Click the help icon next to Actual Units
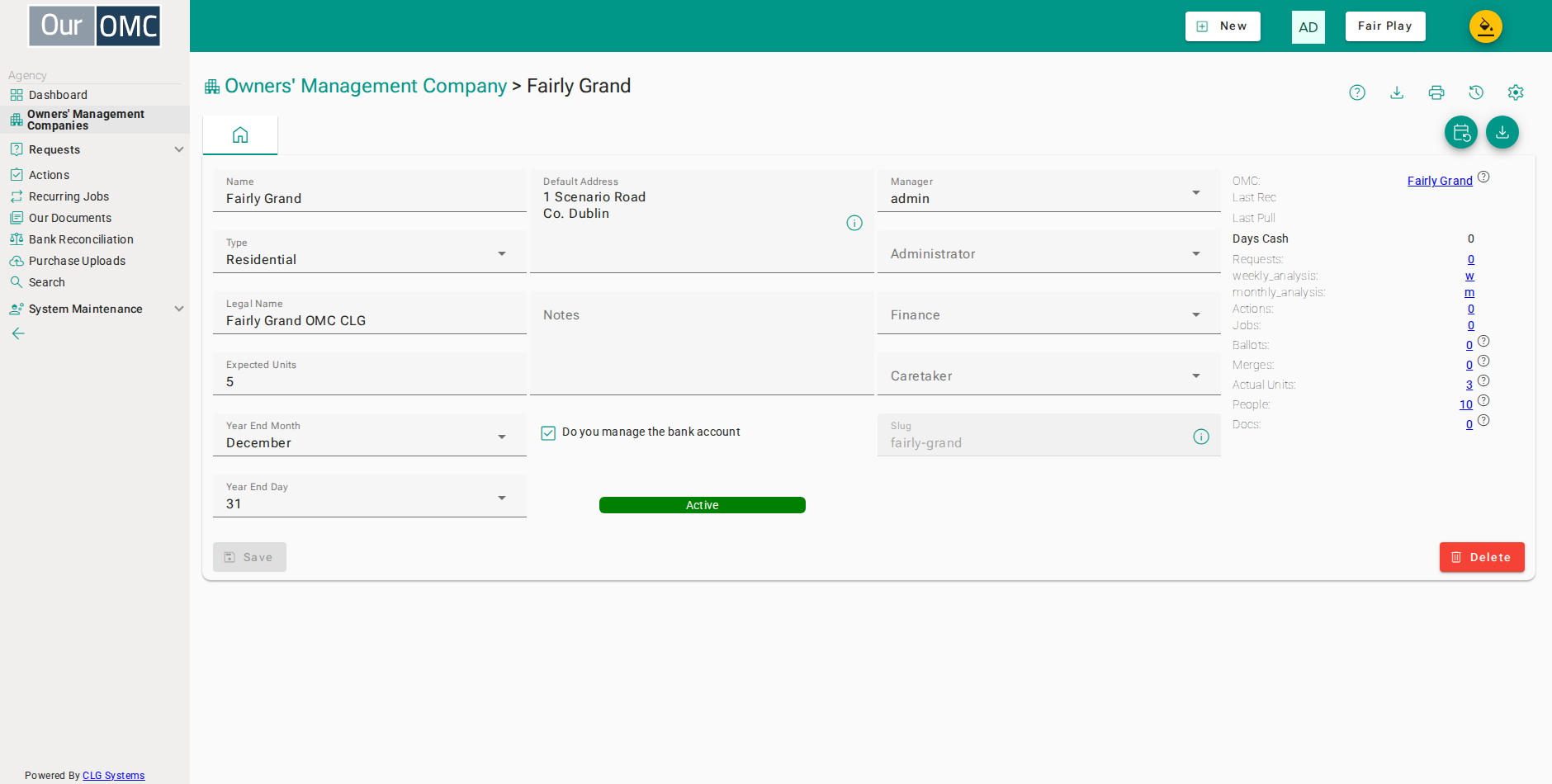 pyautogui.click(x=1483, y=380)
